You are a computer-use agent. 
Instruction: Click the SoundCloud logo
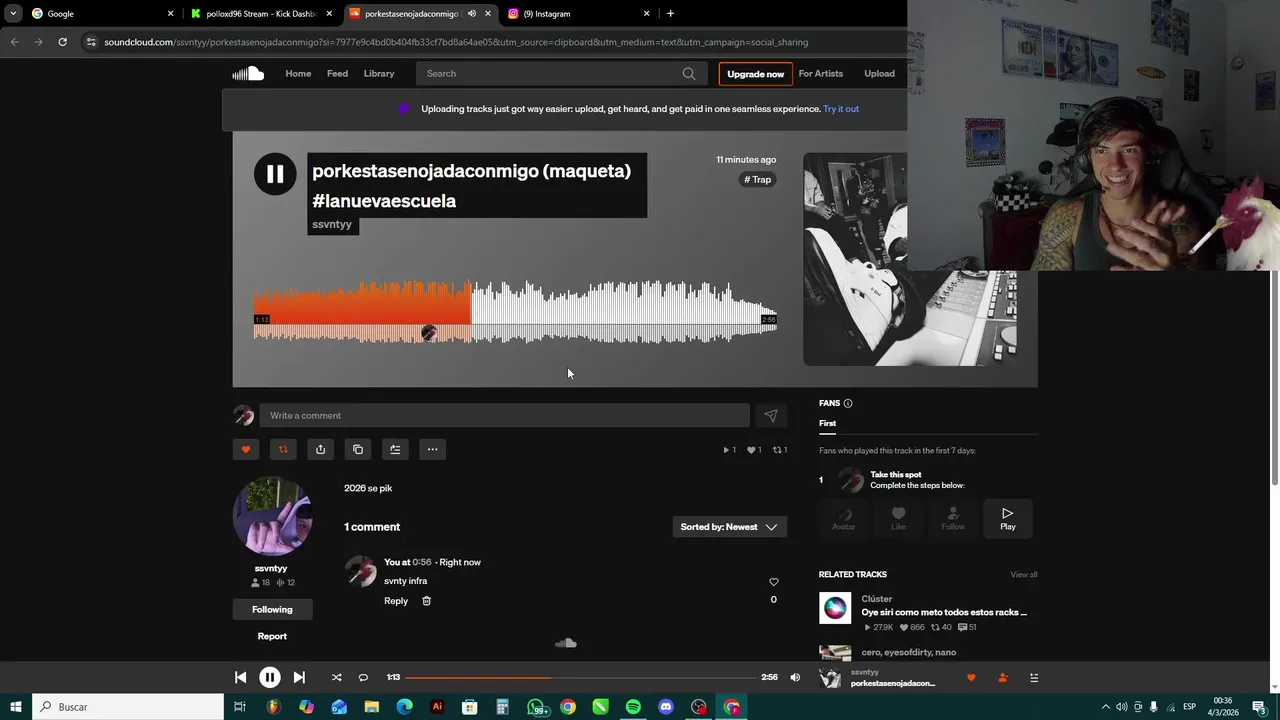[x=248, y=73]
